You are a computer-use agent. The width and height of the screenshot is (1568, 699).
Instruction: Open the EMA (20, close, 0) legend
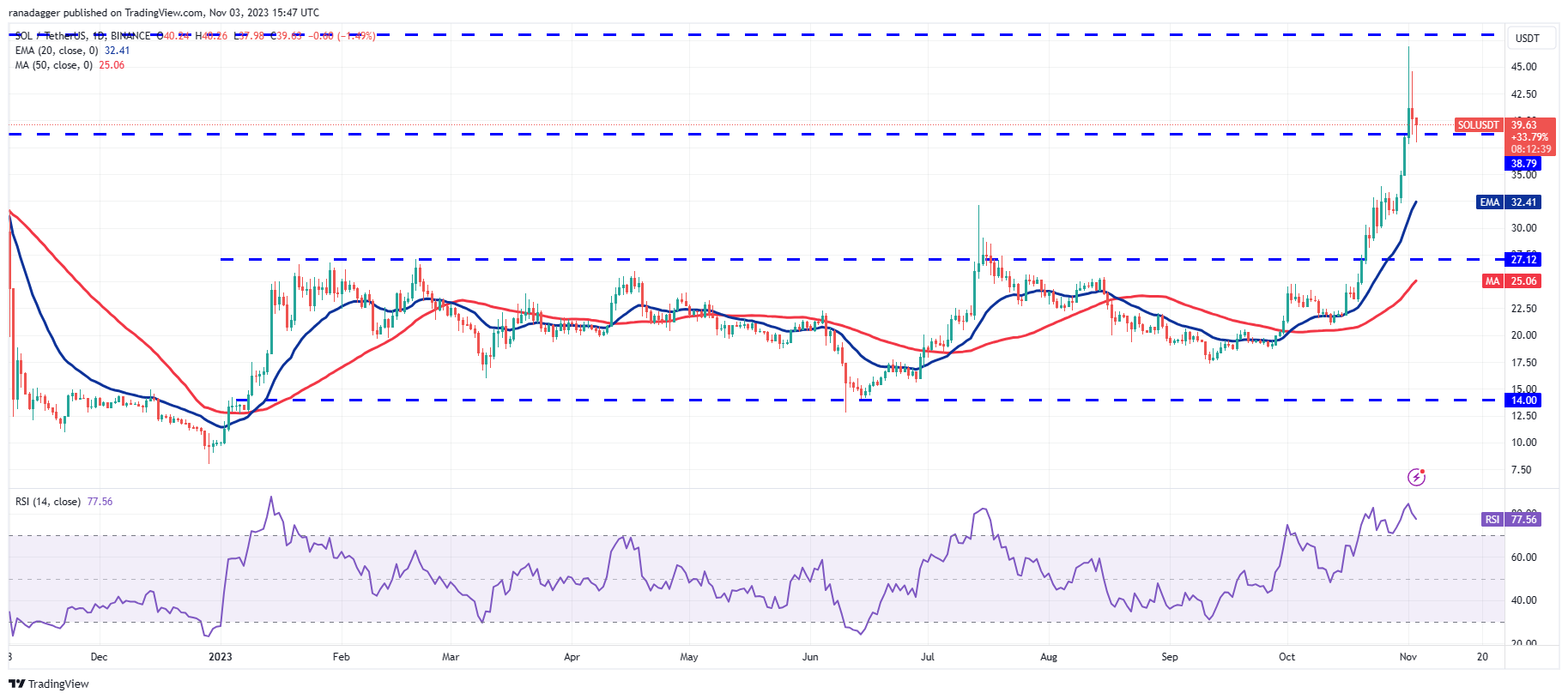[56, 51]
